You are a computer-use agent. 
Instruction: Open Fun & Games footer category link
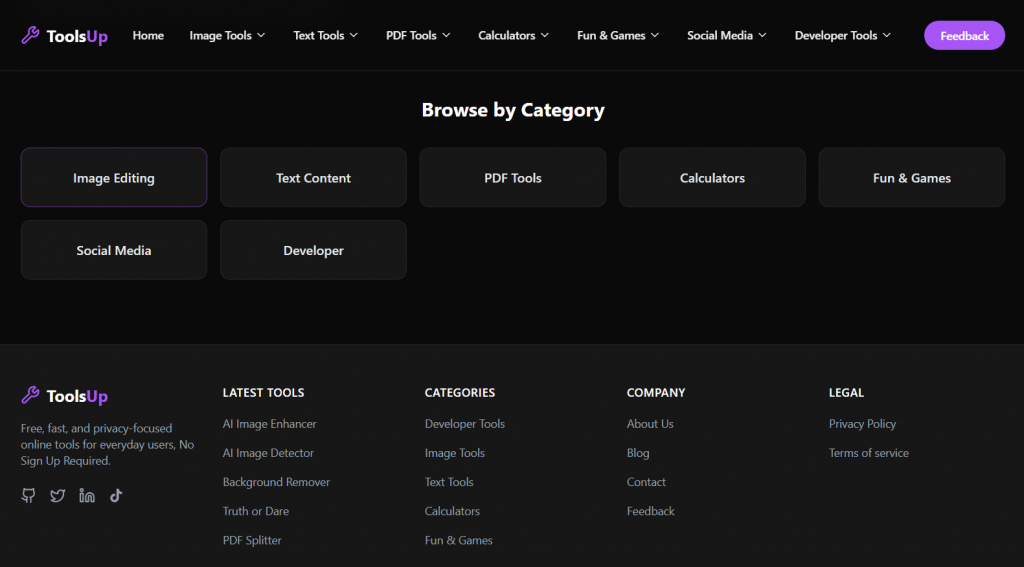(x=458, y=540)
